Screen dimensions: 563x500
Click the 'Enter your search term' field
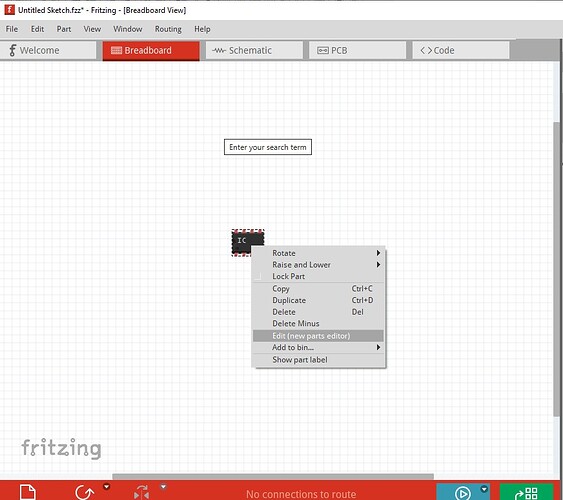[268, 147]
